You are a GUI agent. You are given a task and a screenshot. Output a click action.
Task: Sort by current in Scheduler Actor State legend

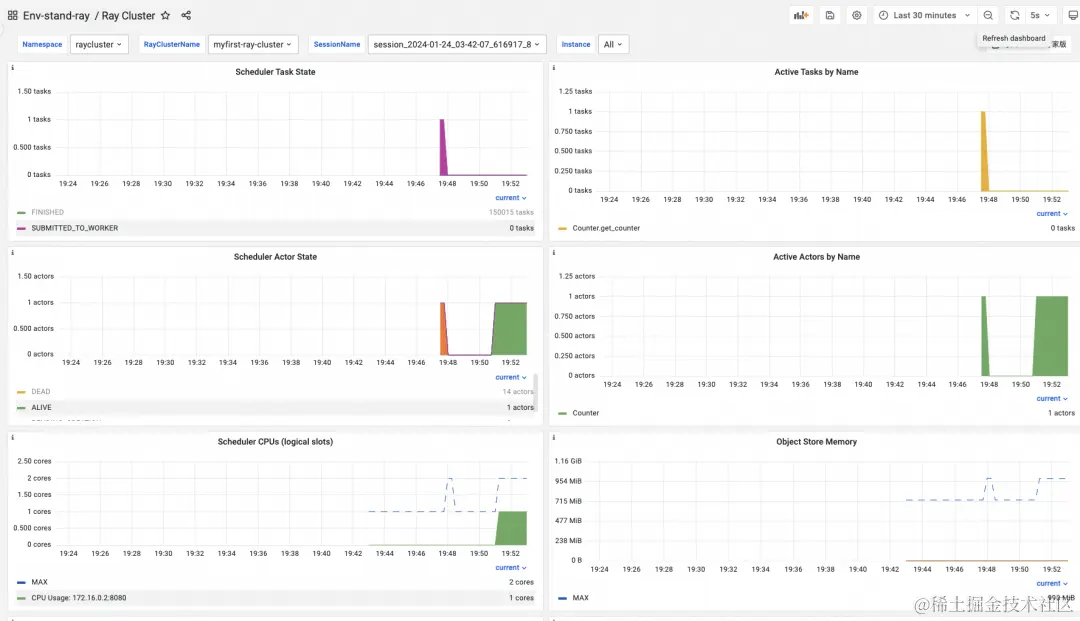coord(510,377)
